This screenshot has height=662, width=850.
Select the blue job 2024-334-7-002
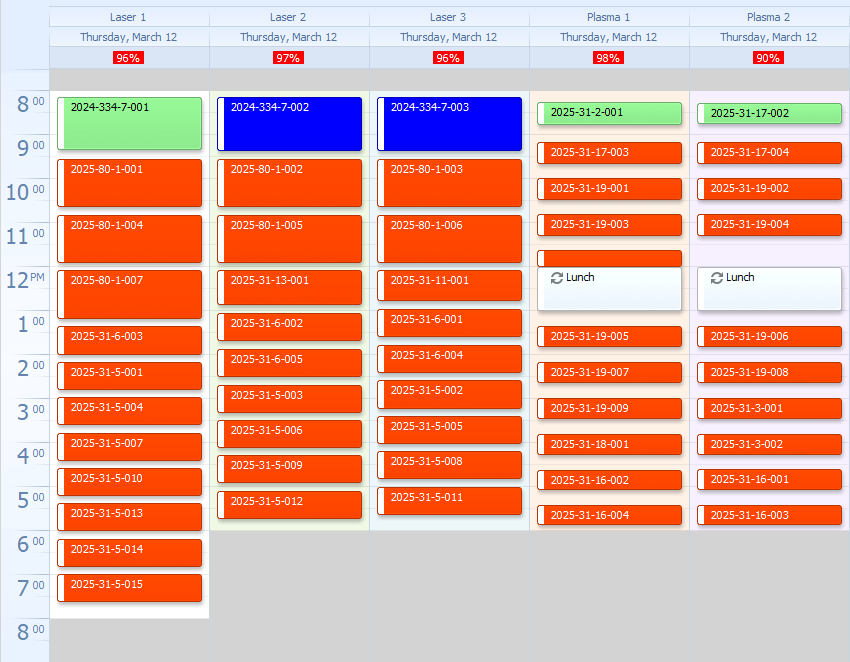pyautogui.click(x=290, y=124)
